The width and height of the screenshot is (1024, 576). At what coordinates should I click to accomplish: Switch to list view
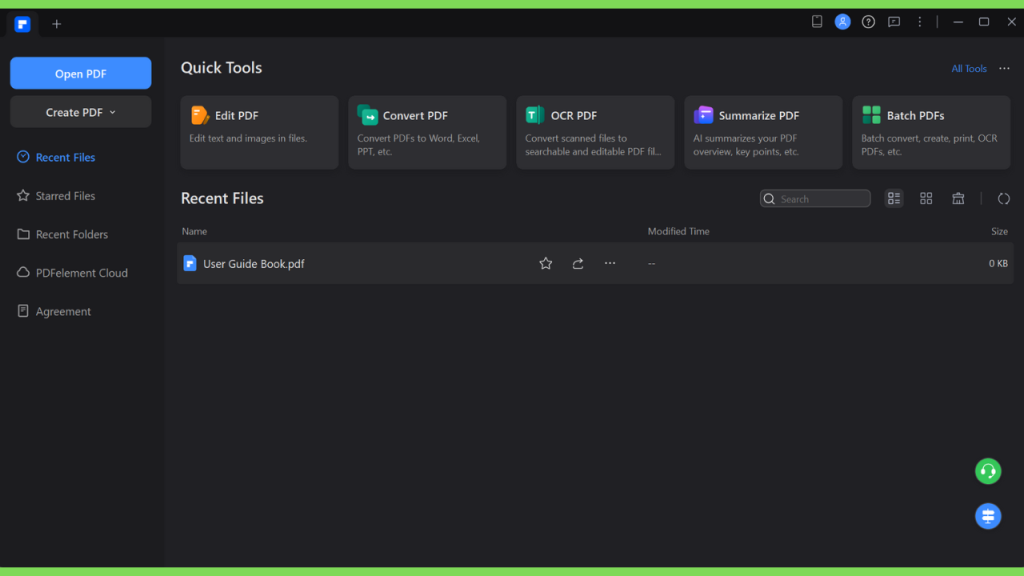click(894, 199)
